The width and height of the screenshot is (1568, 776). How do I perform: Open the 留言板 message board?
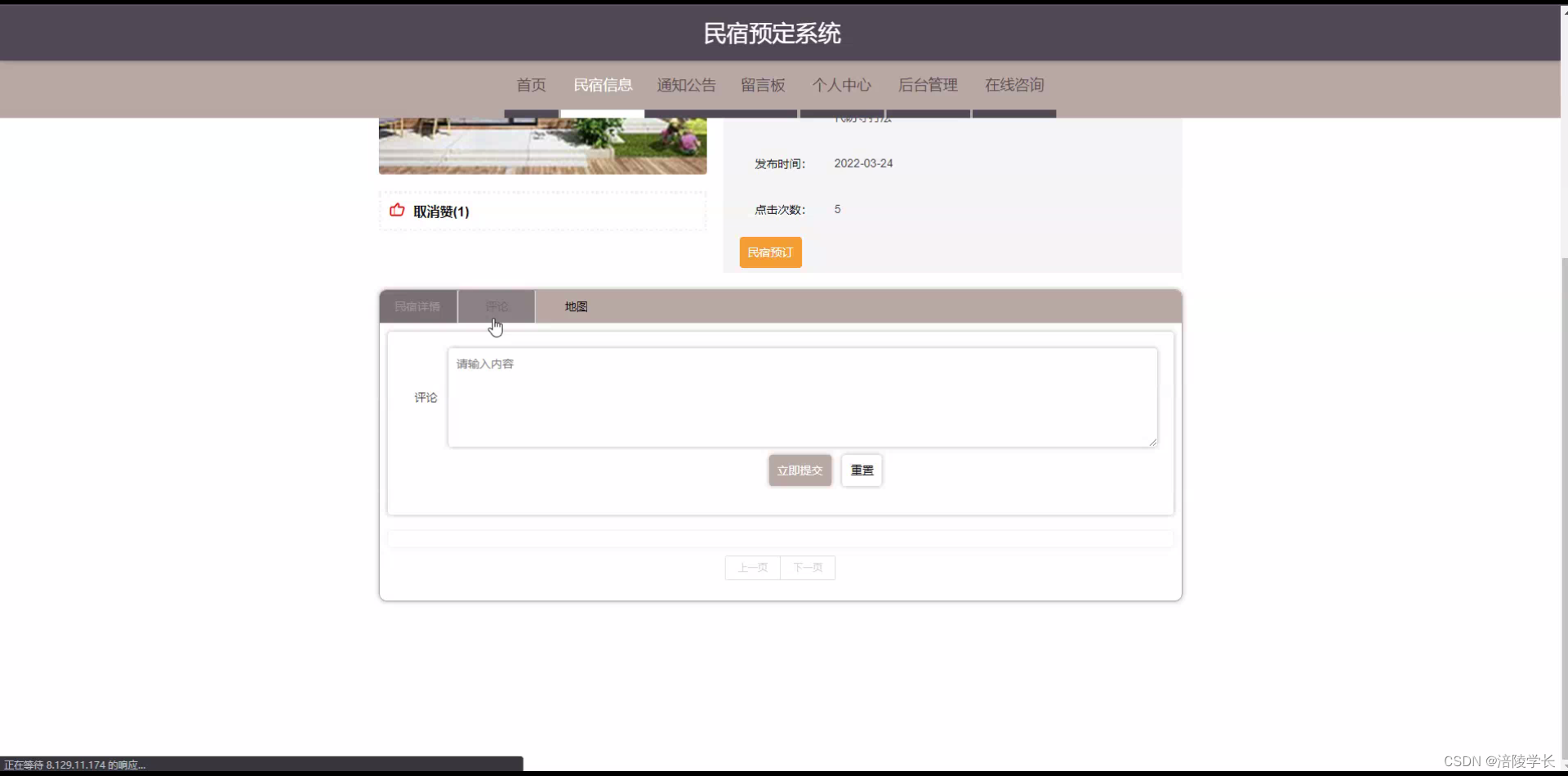763,85
